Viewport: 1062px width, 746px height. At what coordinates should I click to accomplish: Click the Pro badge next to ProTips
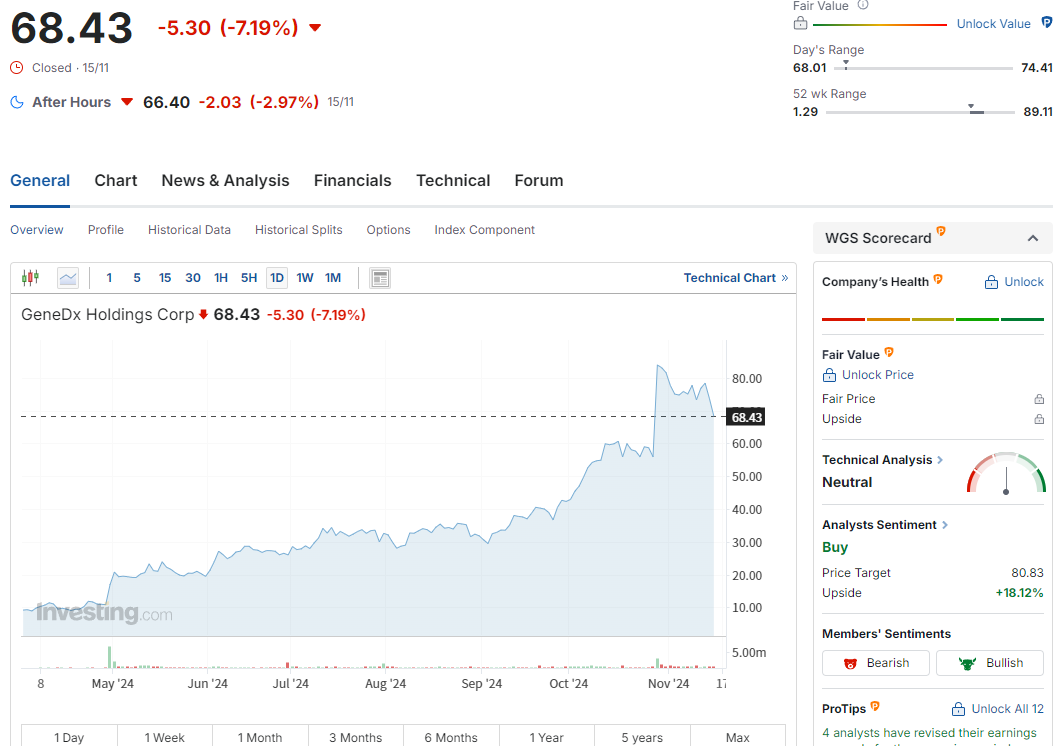point(875,706)
